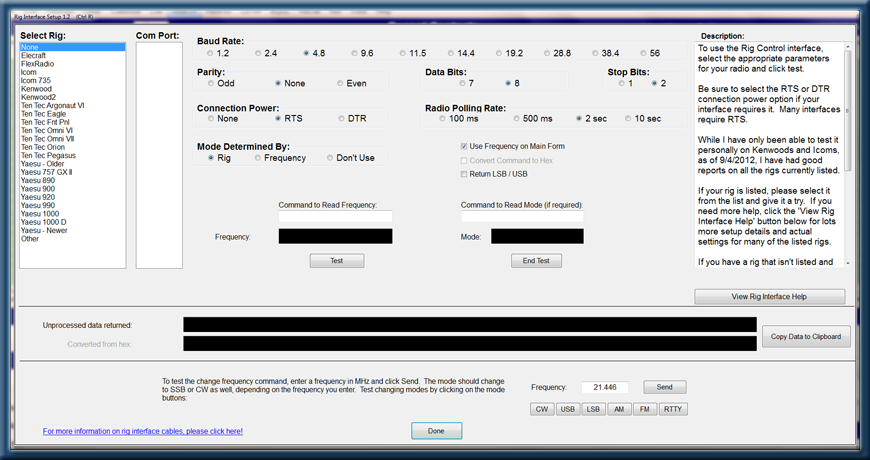Switch mode to FM
Viewport: 870px width, 460px height.
[645, 410]
